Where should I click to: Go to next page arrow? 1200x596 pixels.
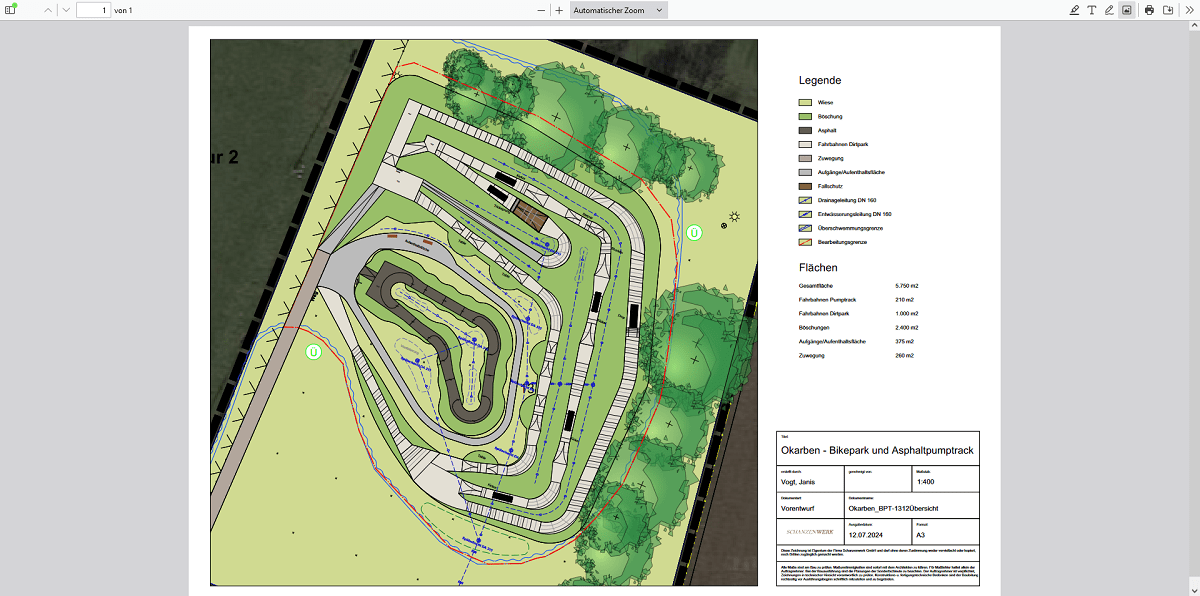(65, 10)
